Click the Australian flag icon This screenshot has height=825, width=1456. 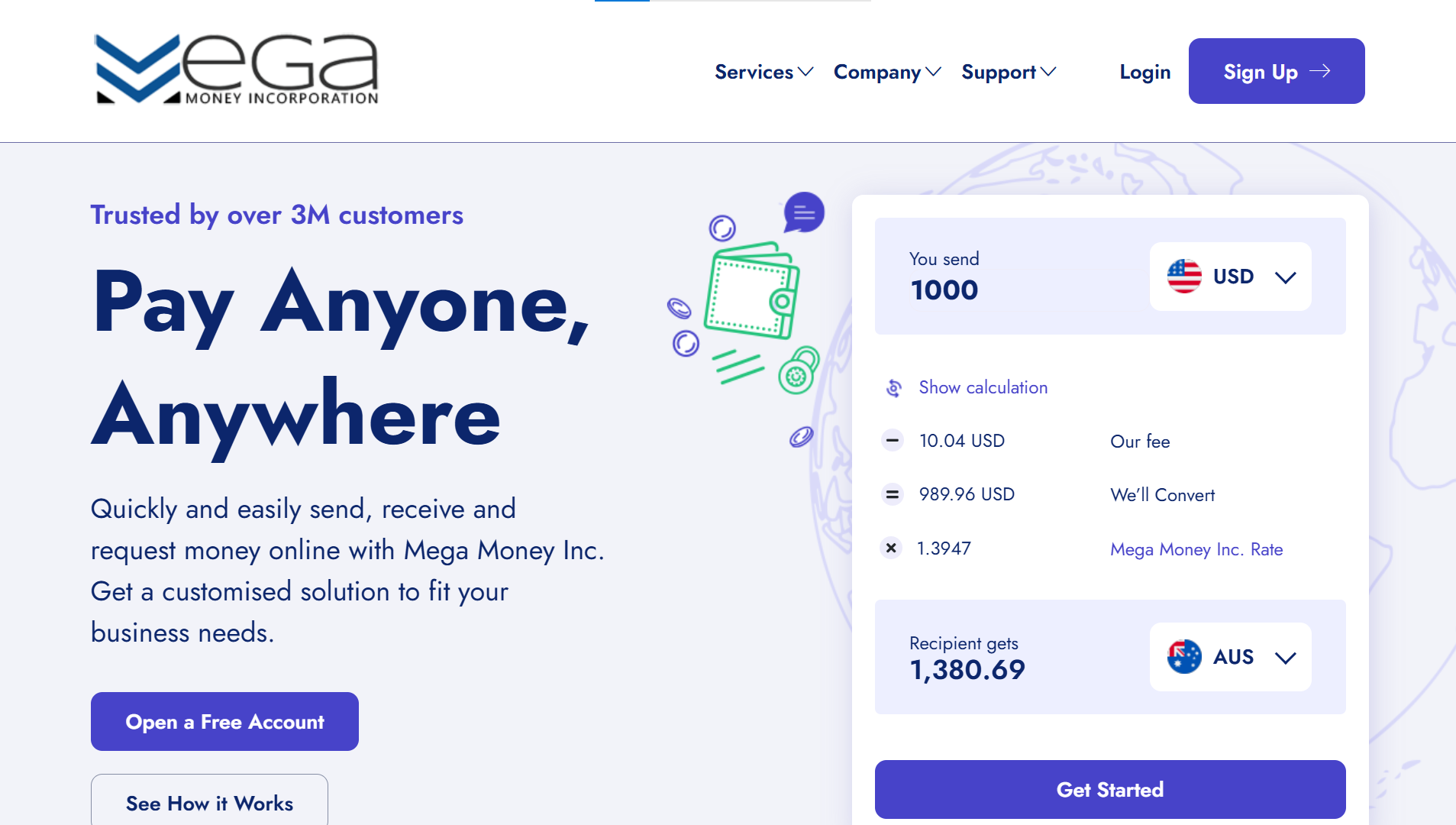pyautogui.click(x=1184, y=656)
